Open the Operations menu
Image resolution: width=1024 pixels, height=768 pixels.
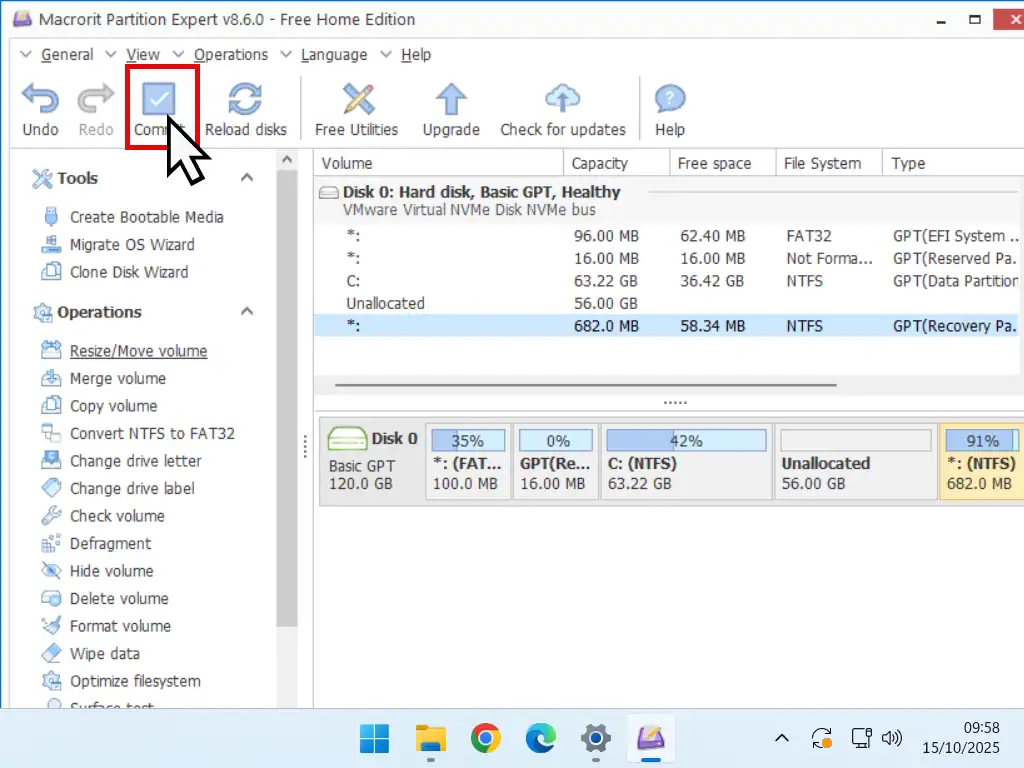[230, 55]
